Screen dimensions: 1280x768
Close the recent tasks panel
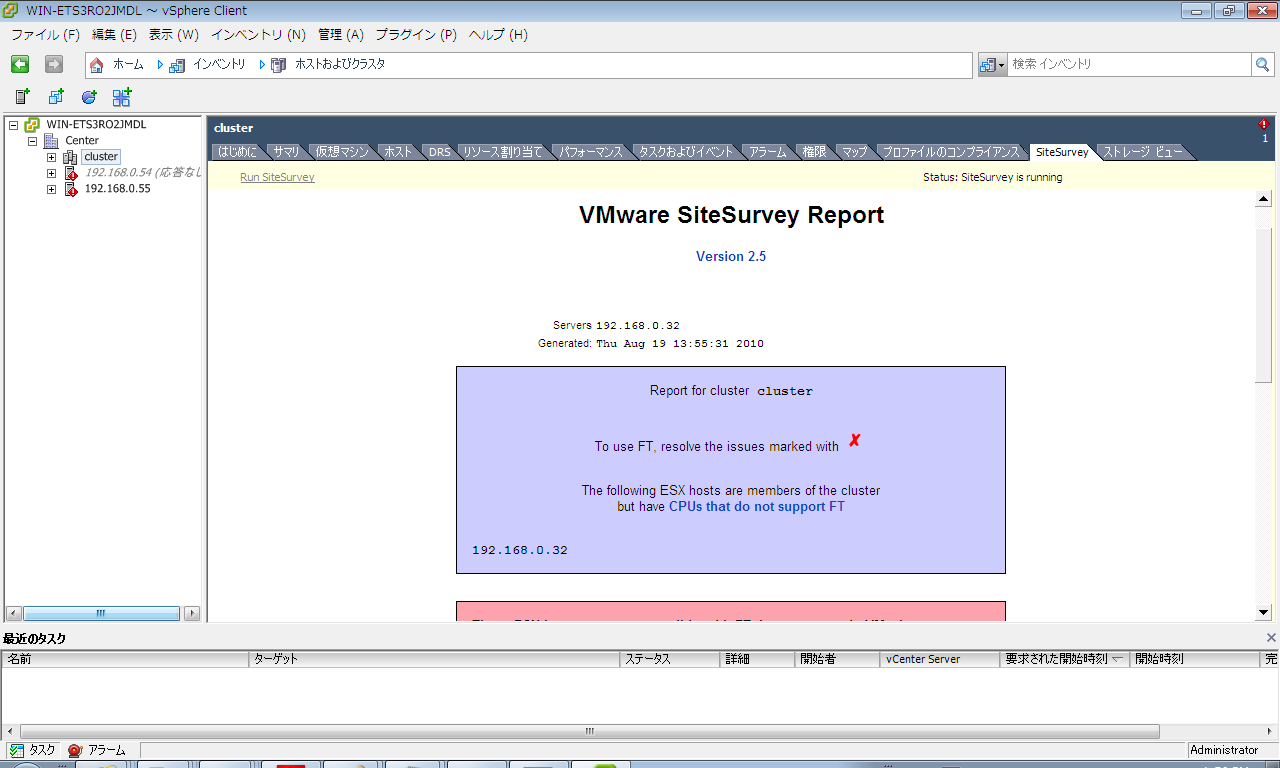(x=1271, y=637)
